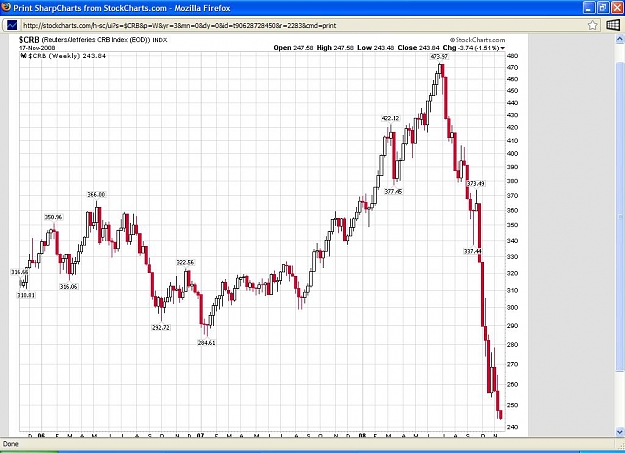Click the $CRB ticker symbol heading
This screenshot has height=453, width=625.
click(29, 40)
